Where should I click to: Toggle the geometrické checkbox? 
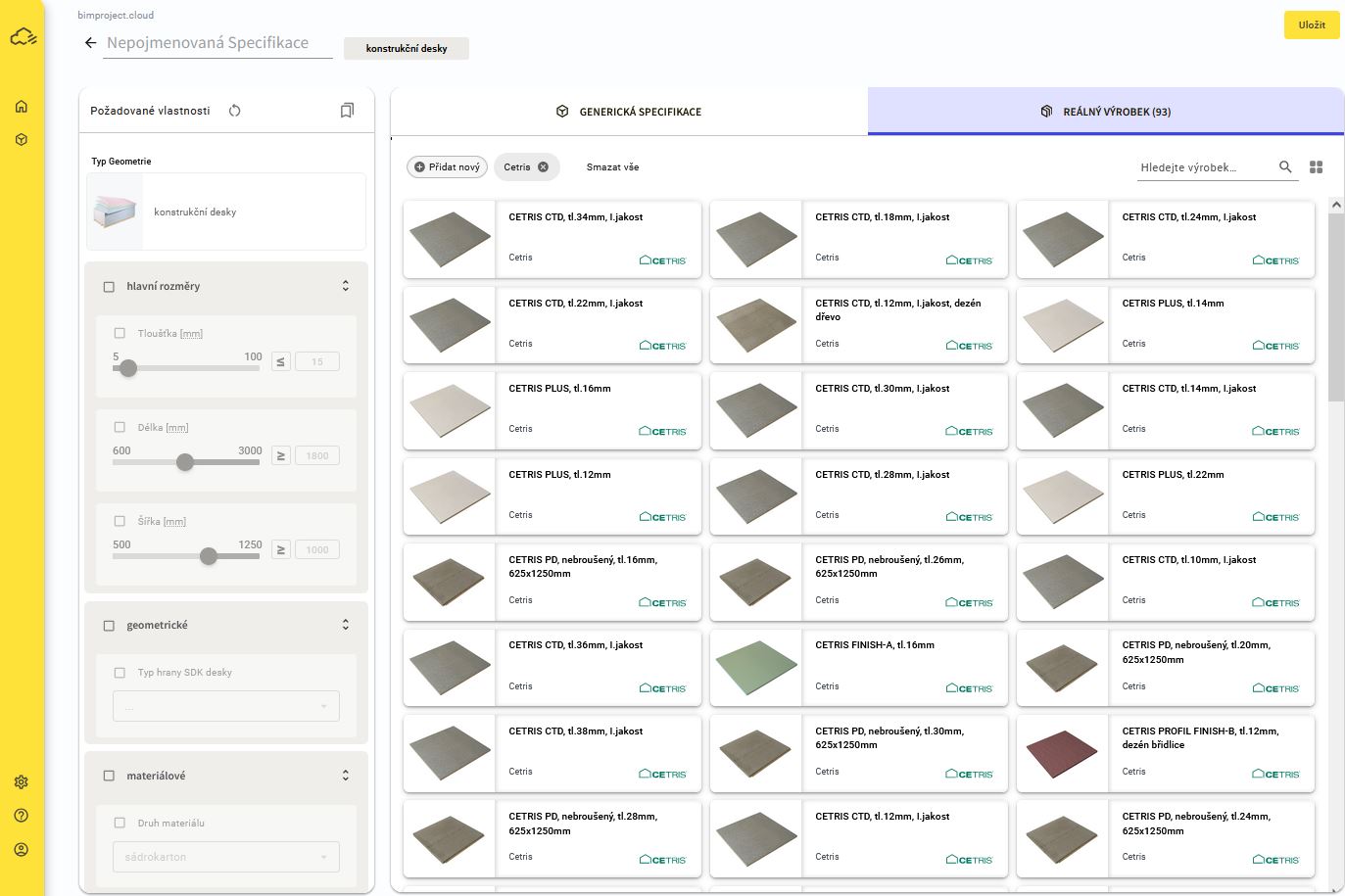coord(109,626)
